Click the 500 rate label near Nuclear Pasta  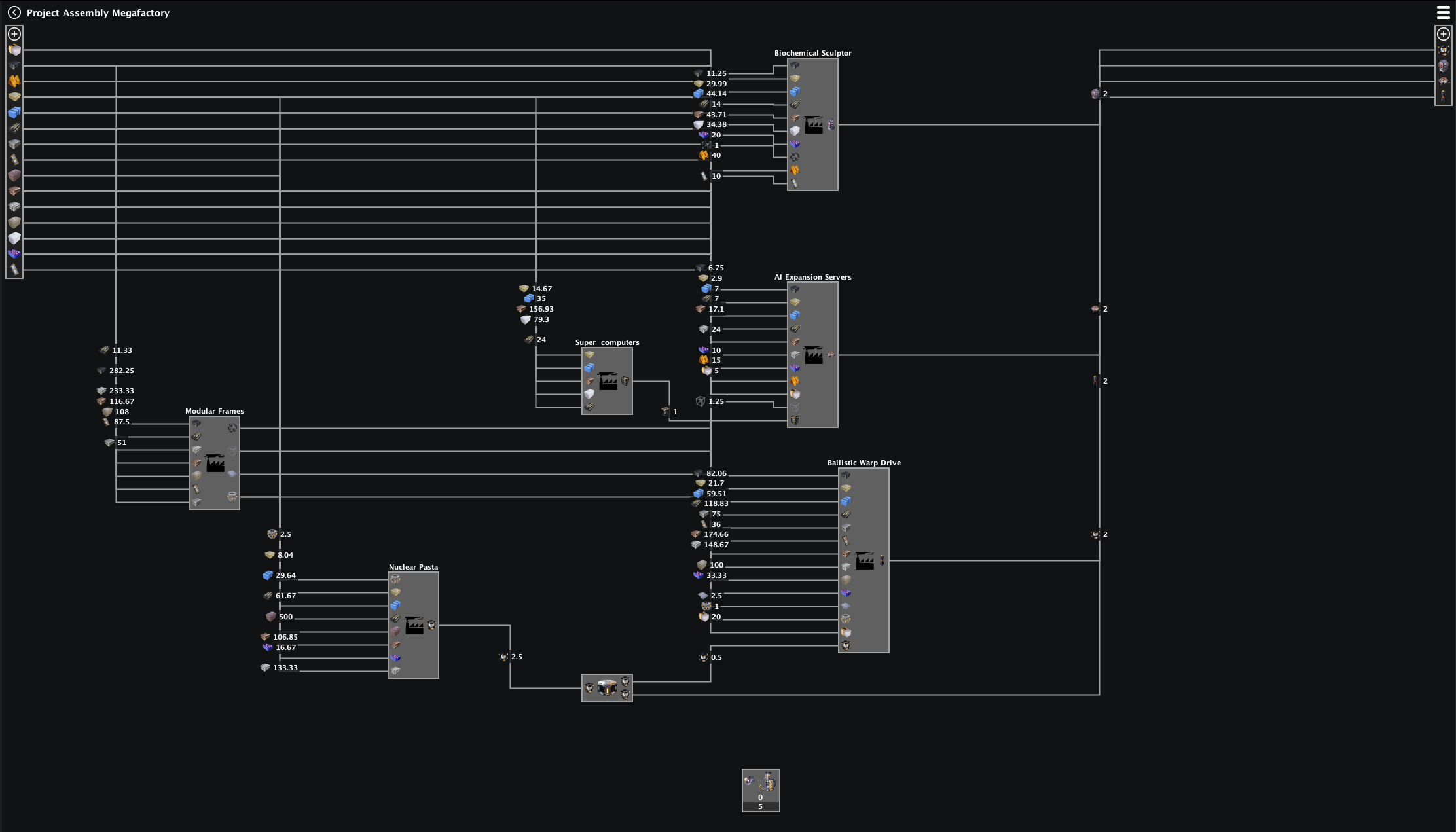coord(285,617)
